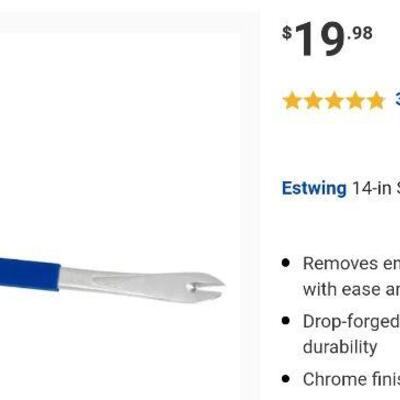Viewport: 400px width, 400px height.
Task: Select the fourth rating star
Action: (x=354, y=100)
